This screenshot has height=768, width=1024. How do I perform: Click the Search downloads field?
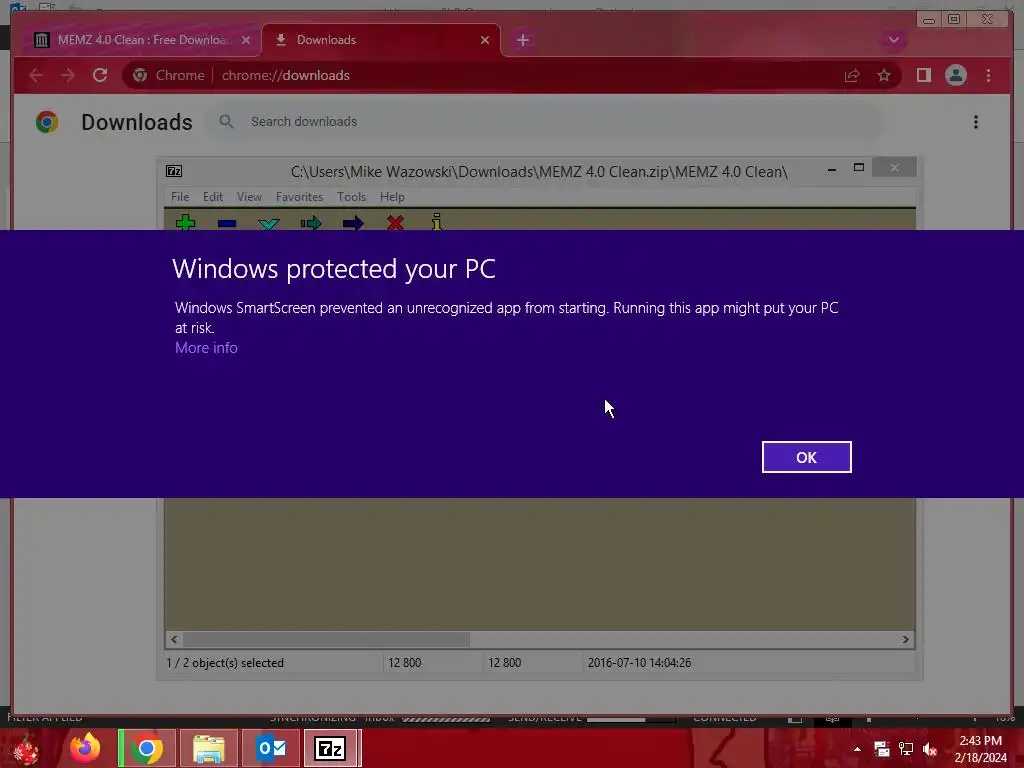coord(545,121)
